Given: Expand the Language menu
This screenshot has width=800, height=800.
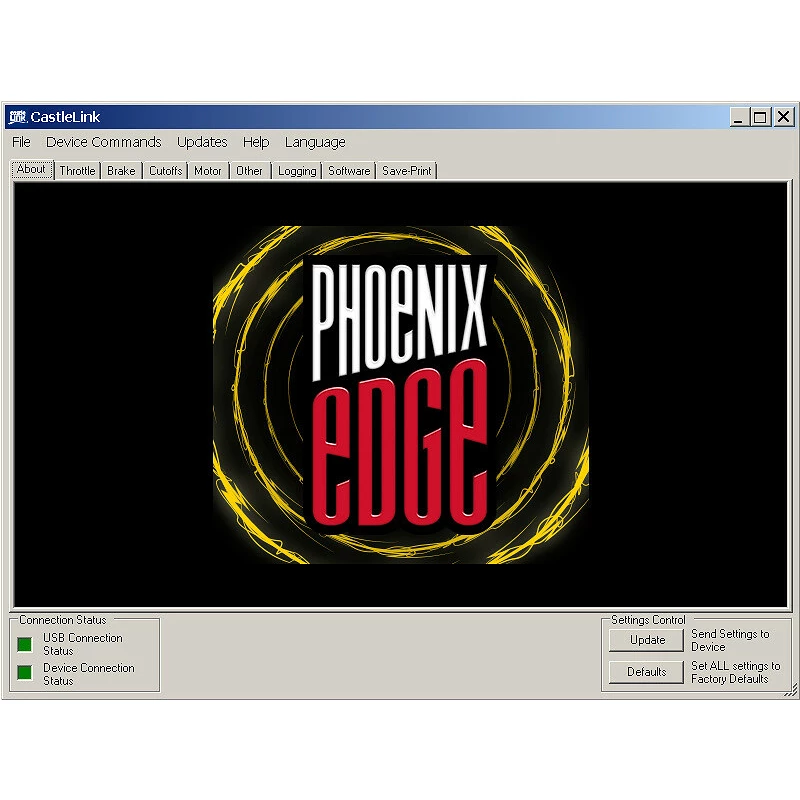Looking at the screenshot, I should (x=315, y=142).
